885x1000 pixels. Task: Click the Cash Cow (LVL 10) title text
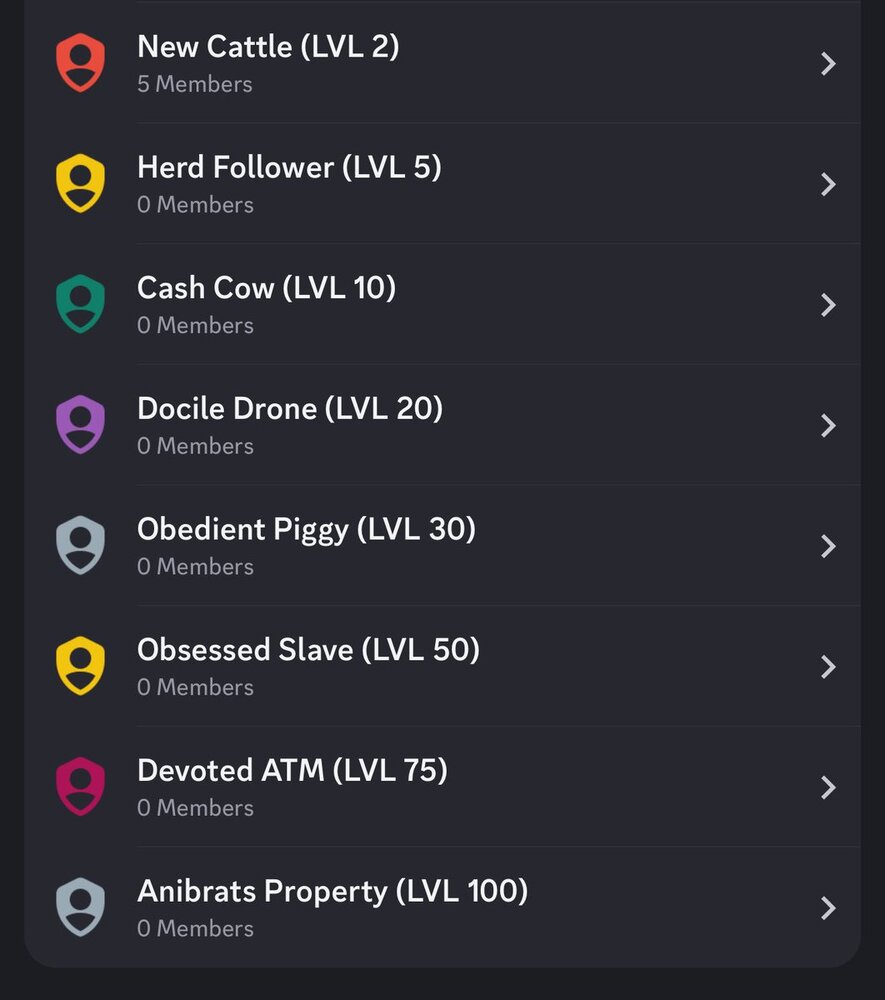(266, 288)
